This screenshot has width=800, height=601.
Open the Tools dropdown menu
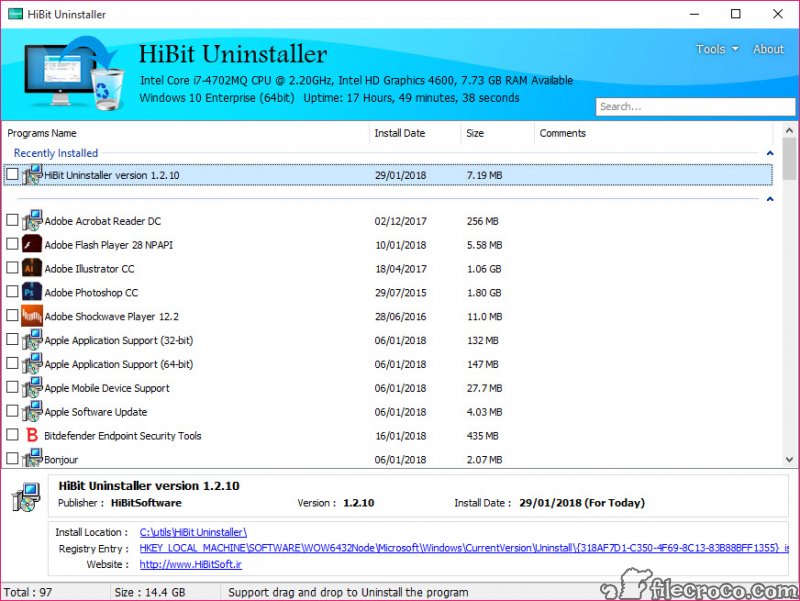[x=717, y=49]
